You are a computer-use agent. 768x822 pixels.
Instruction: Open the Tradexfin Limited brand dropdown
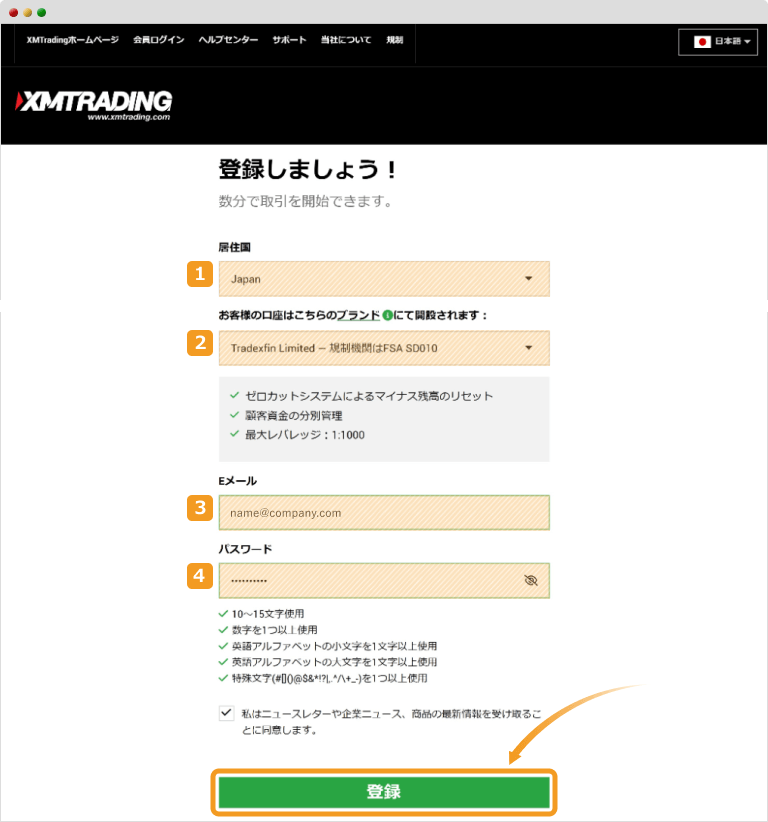[384, 348]
